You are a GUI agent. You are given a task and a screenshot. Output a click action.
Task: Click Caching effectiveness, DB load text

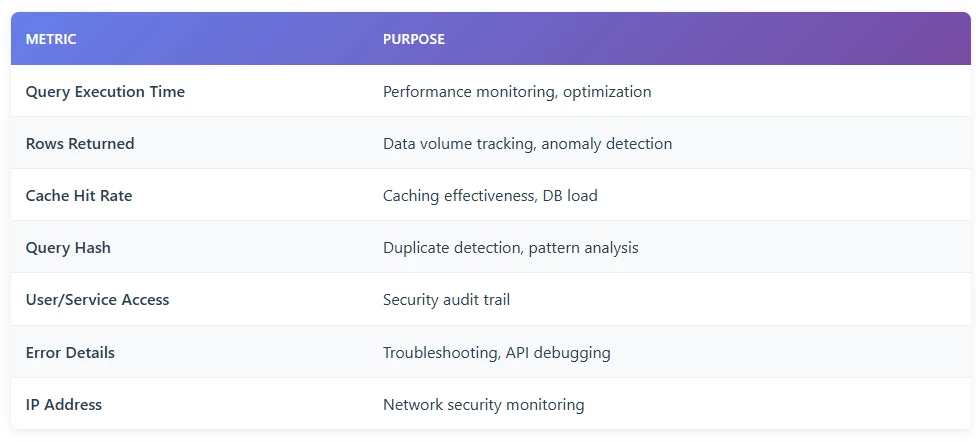tap(490, 196)
